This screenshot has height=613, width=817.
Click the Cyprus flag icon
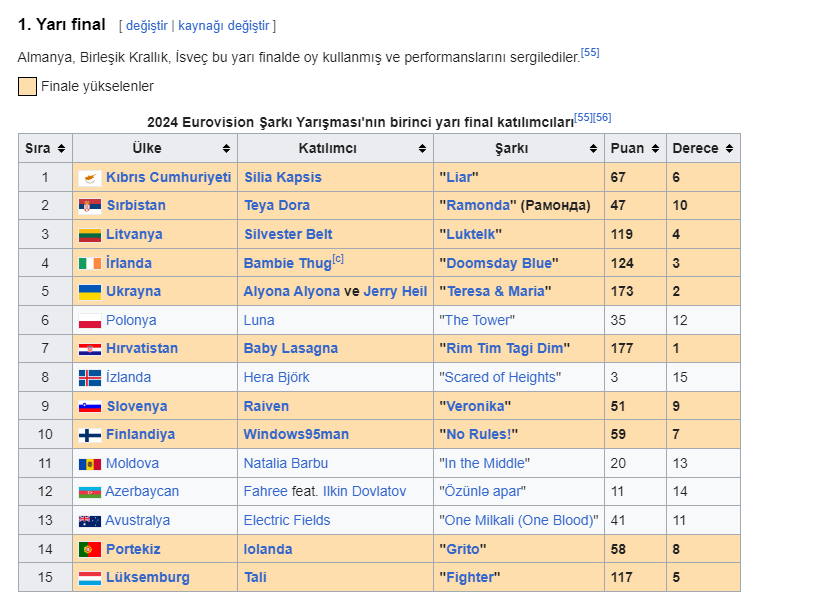[90, 177]
